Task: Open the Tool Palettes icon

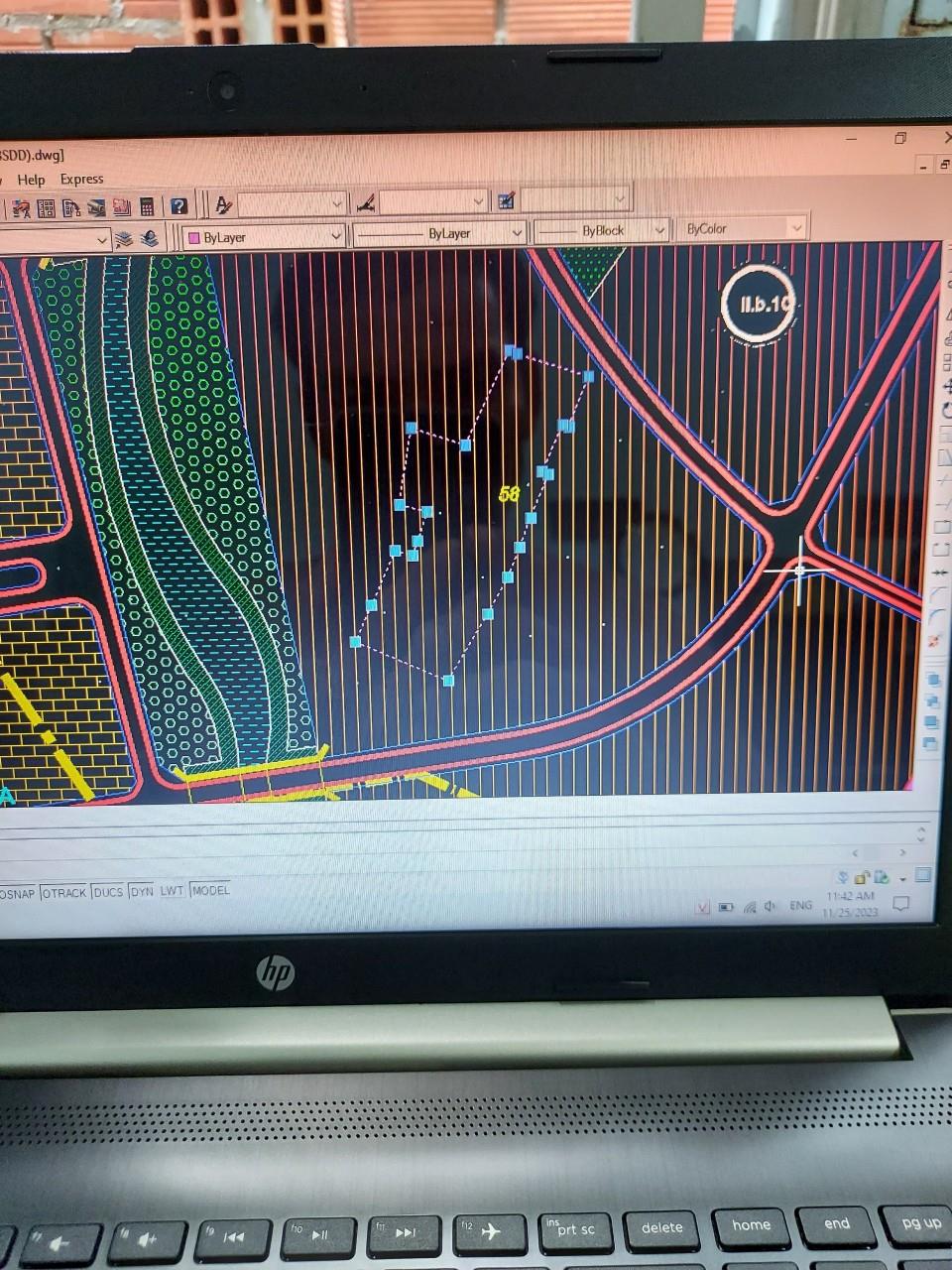Action: (x=96, y=208)
